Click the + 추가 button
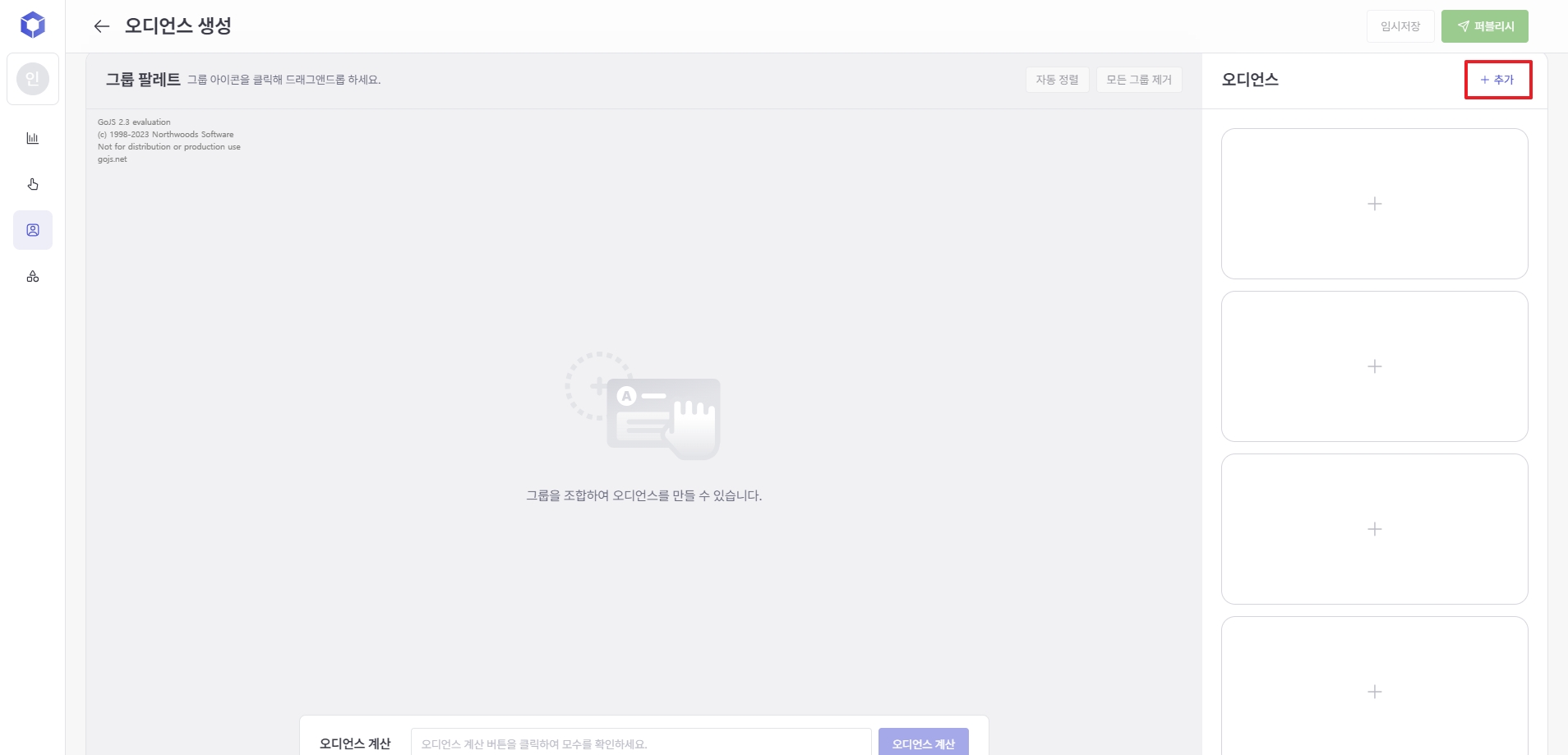 [x=1497, y=80]
